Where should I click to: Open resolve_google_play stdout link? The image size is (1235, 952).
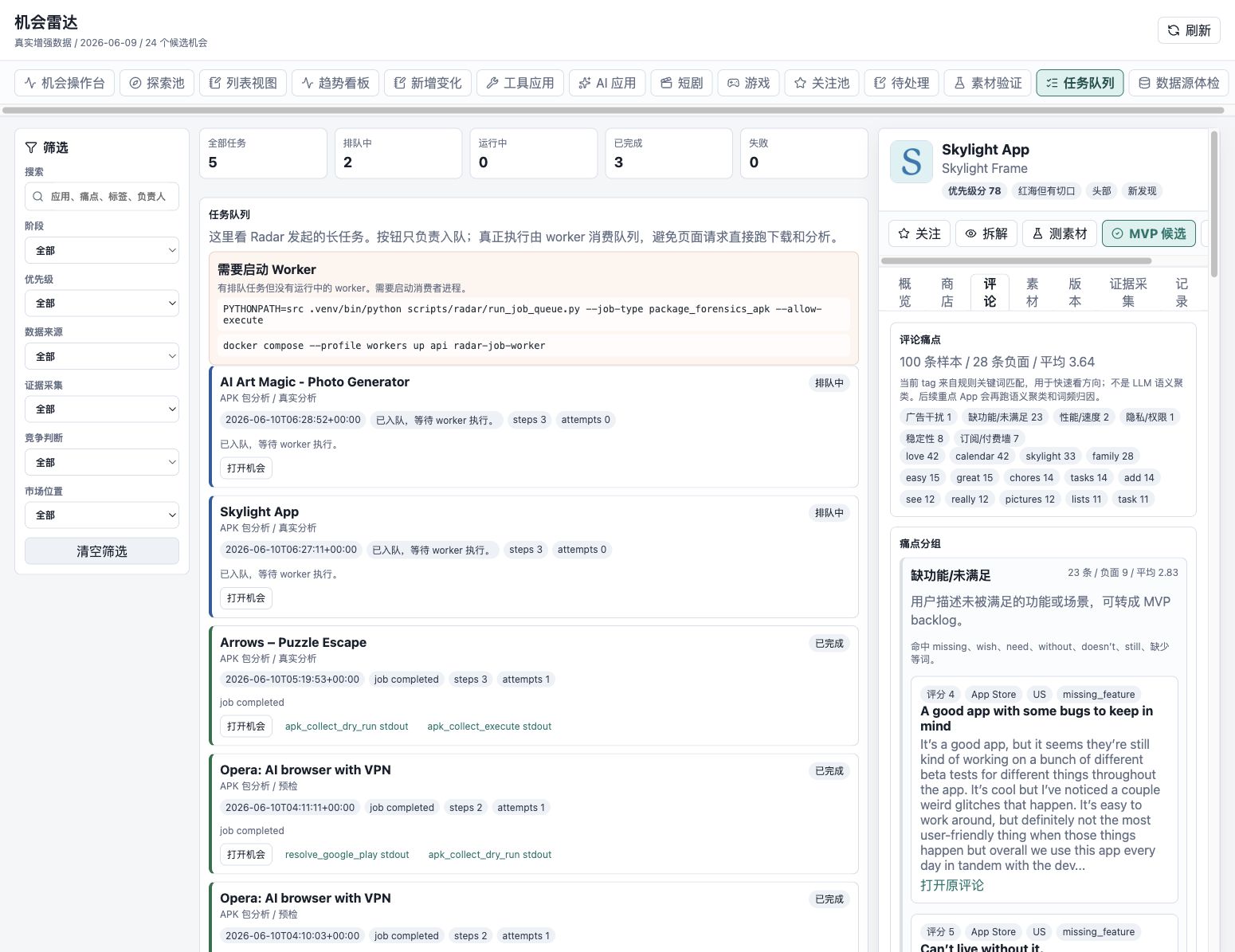(x=347, y=855)
